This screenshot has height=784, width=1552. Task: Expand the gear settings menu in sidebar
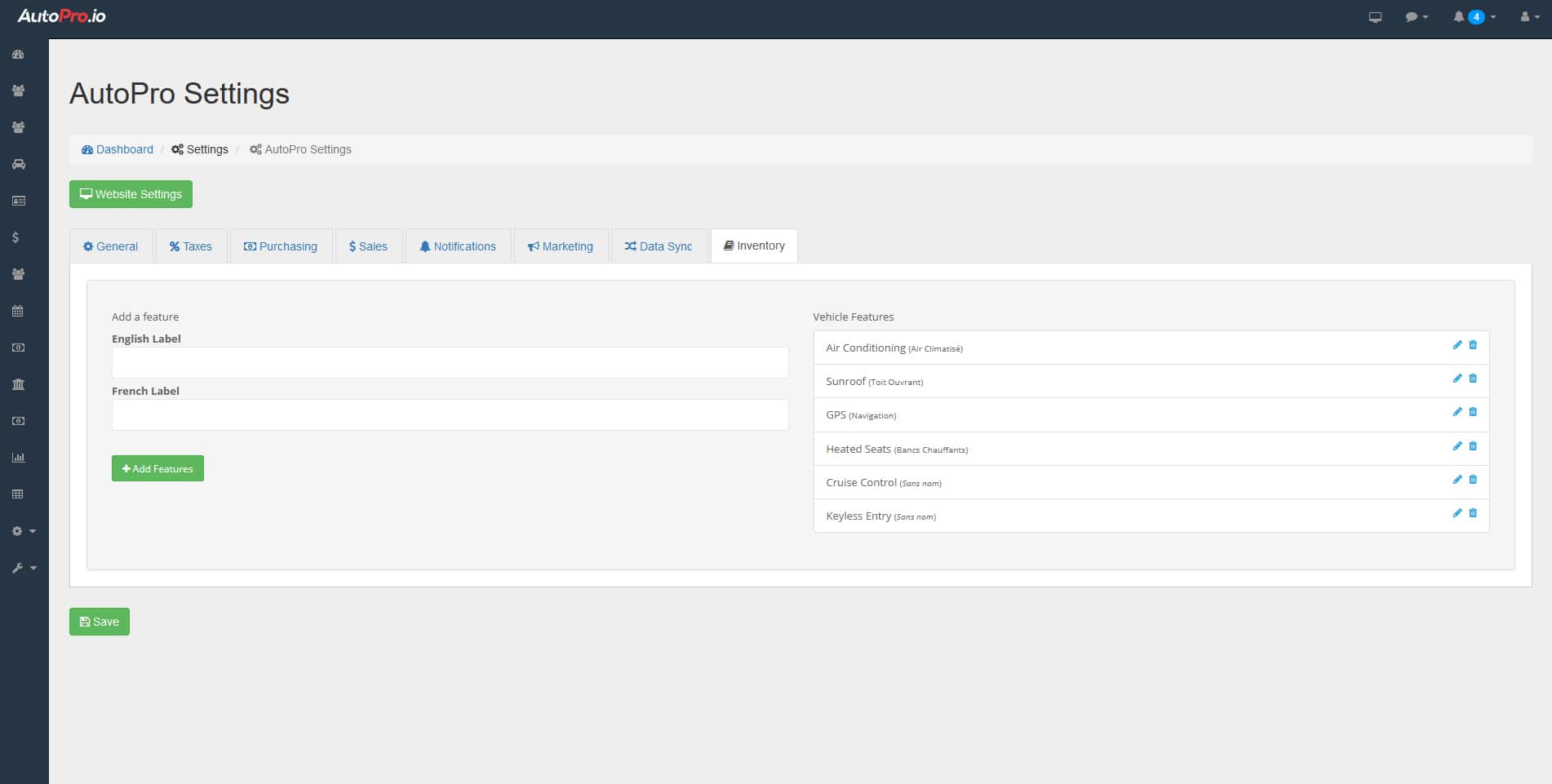(24, 531)
